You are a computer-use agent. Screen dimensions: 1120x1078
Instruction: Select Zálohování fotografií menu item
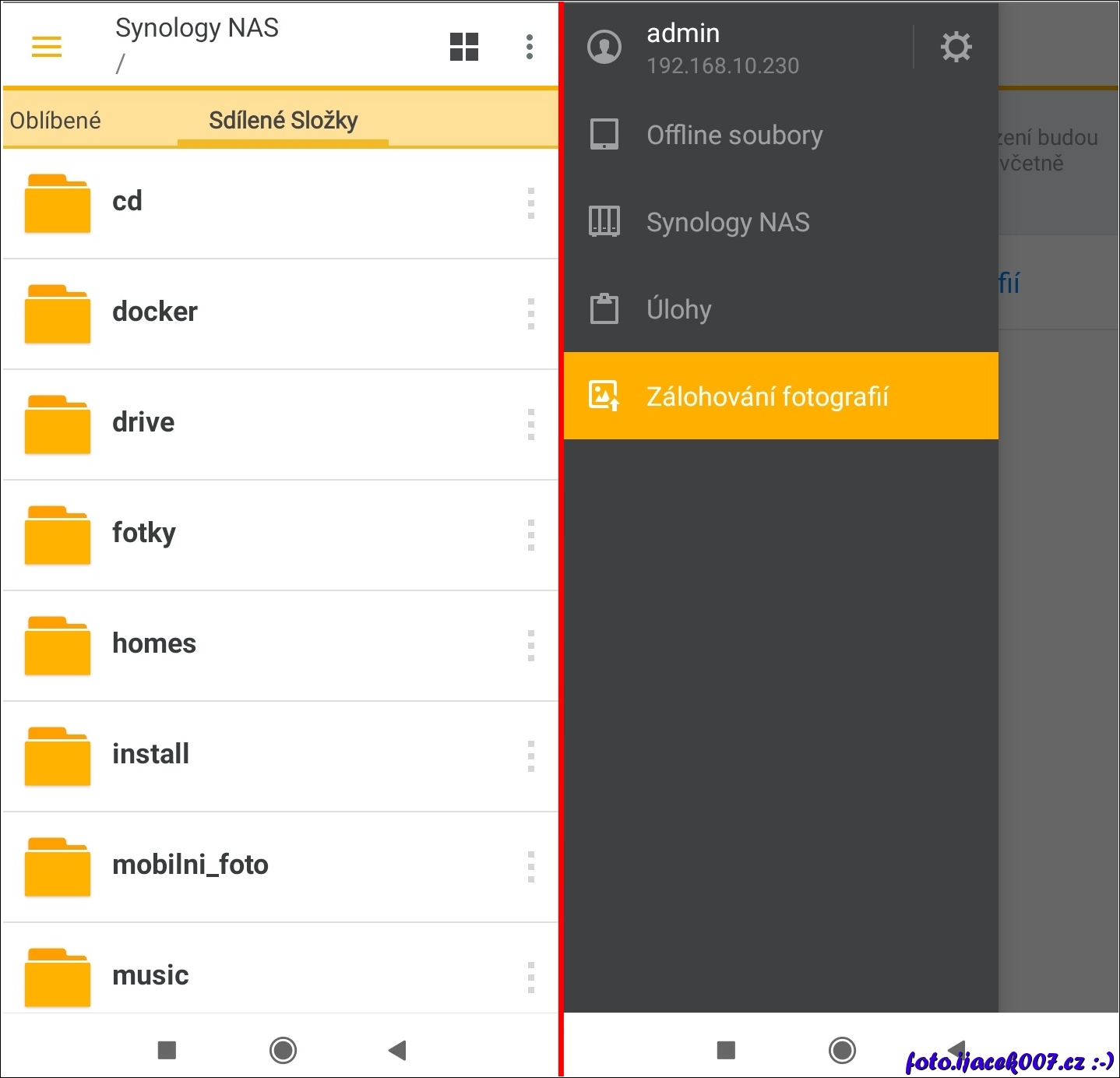766,396
